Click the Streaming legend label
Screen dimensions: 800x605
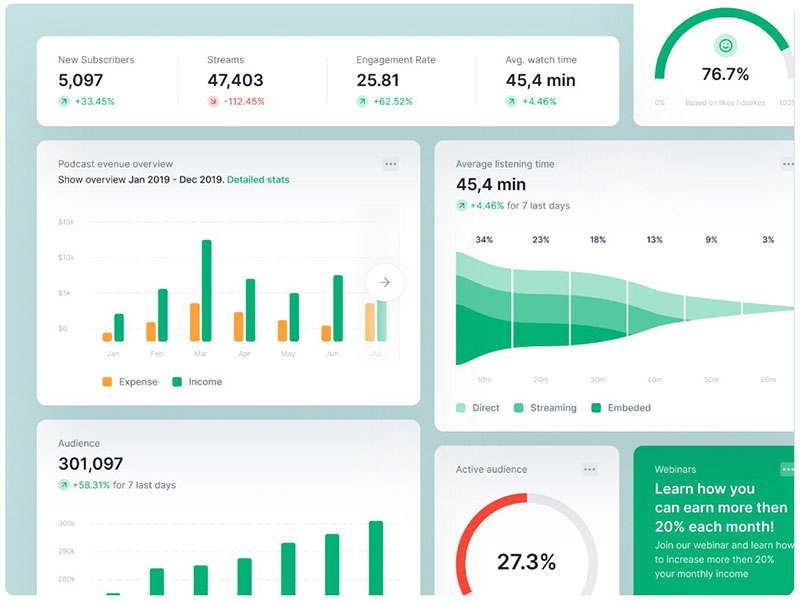pyautogui.click(x=554, y=408)
